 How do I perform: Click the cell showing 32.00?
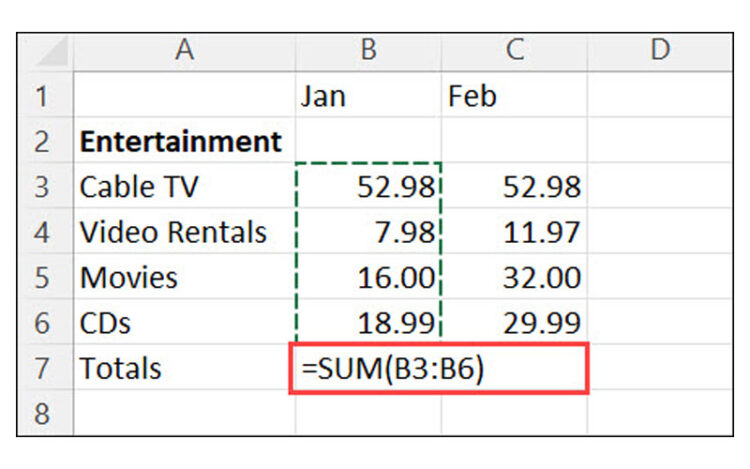tap(513, 277)
